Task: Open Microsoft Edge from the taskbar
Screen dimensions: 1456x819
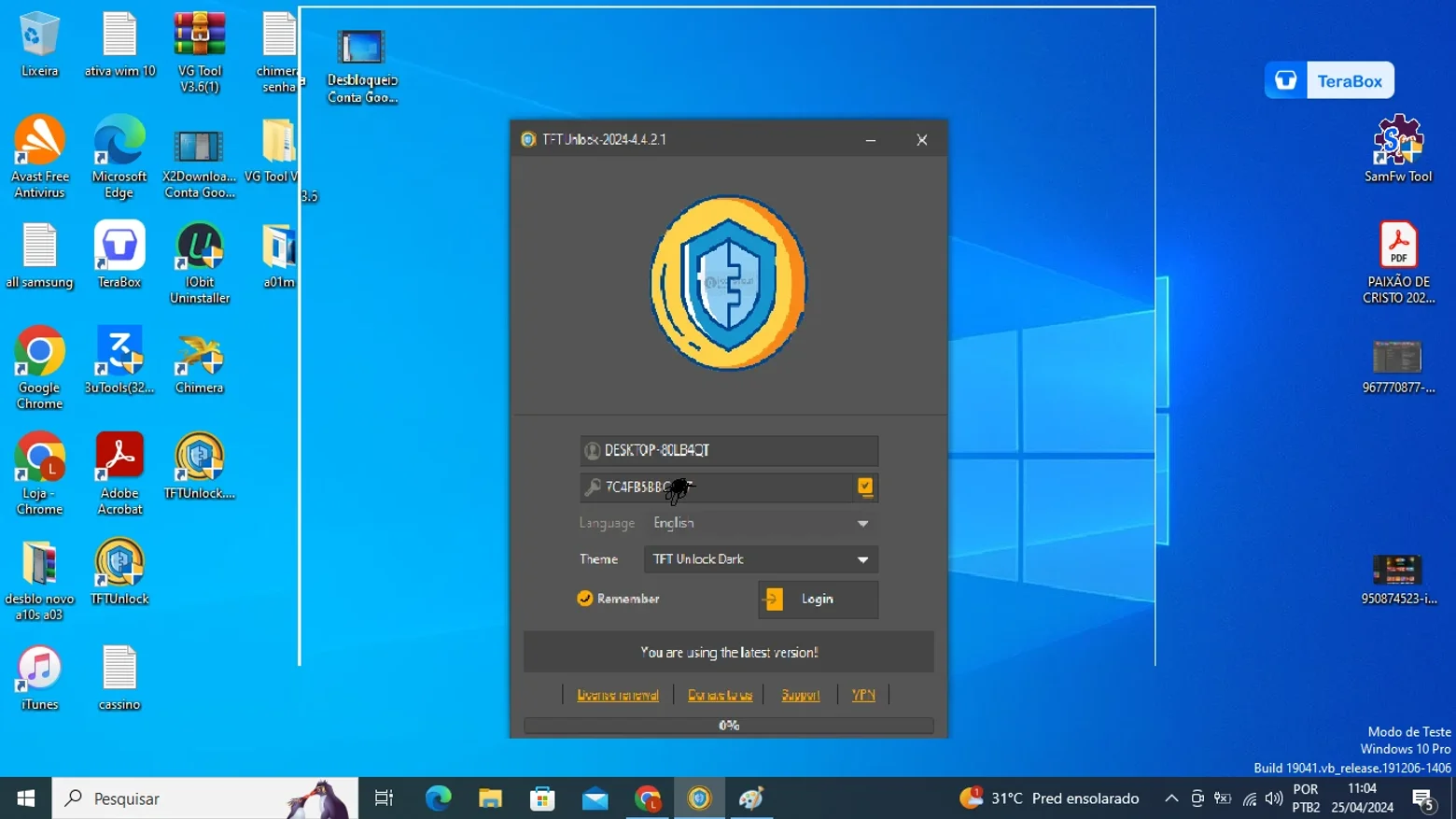Action: coord(438,798)
